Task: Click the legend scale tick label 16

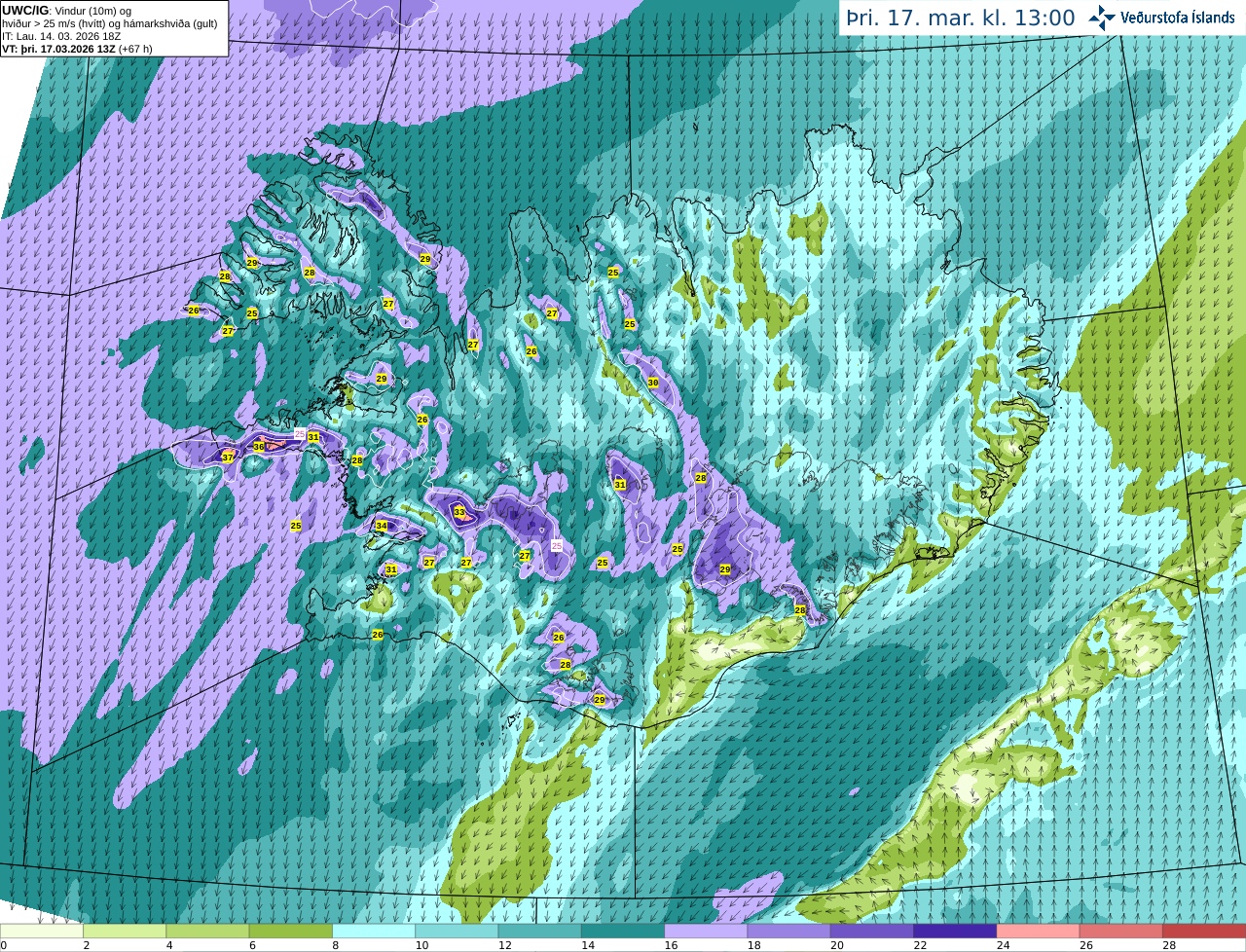Action: pos(671,945)
